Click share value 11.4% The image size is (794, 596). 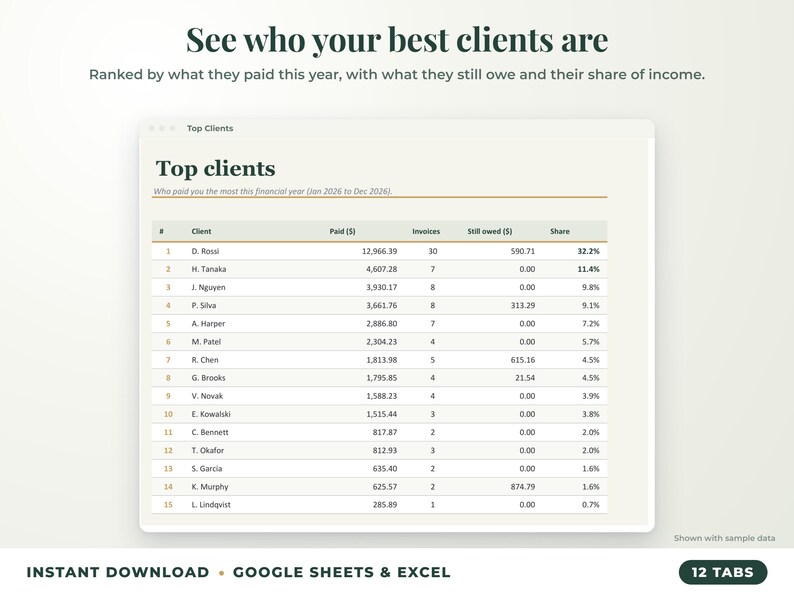click(x=588, y=269)
